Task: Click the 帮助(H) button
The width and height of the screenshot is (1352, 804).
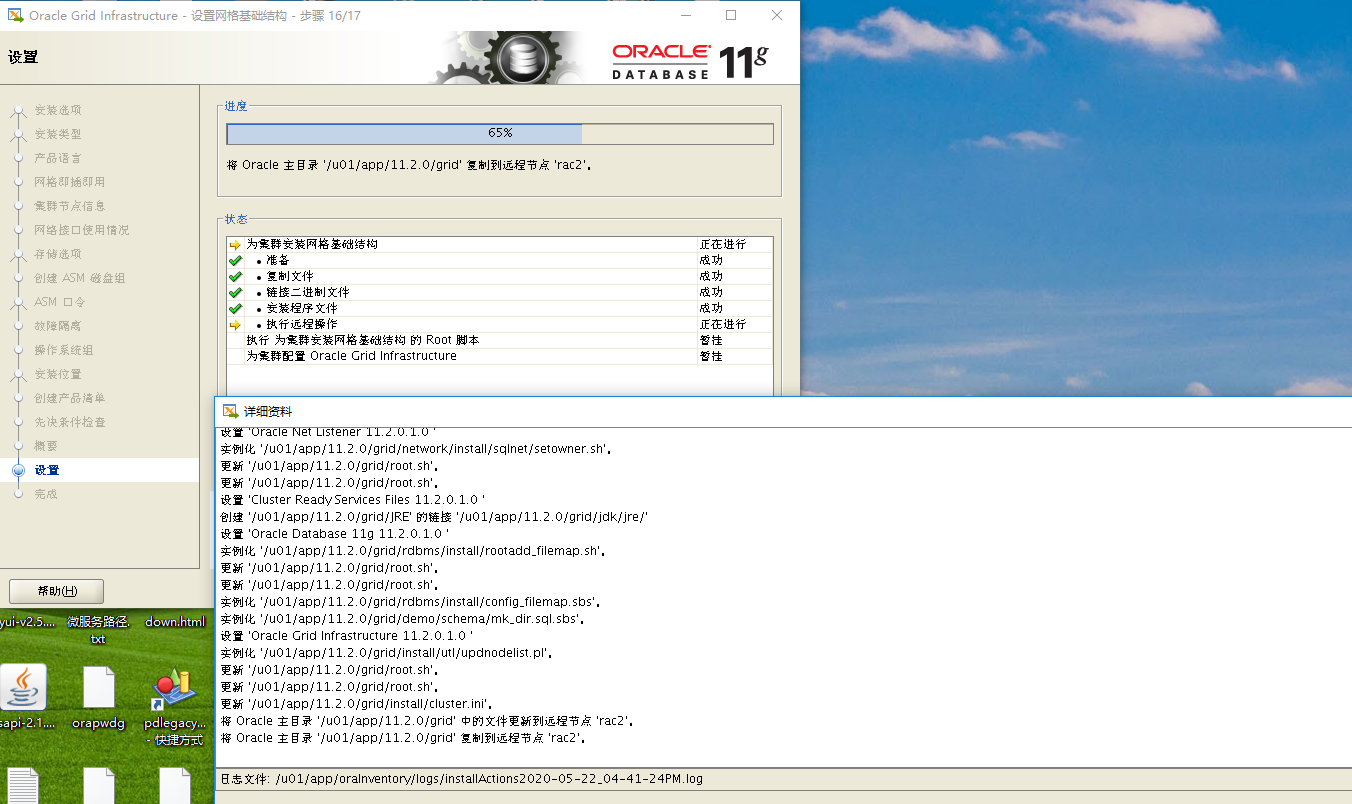Action: [56, 591]
